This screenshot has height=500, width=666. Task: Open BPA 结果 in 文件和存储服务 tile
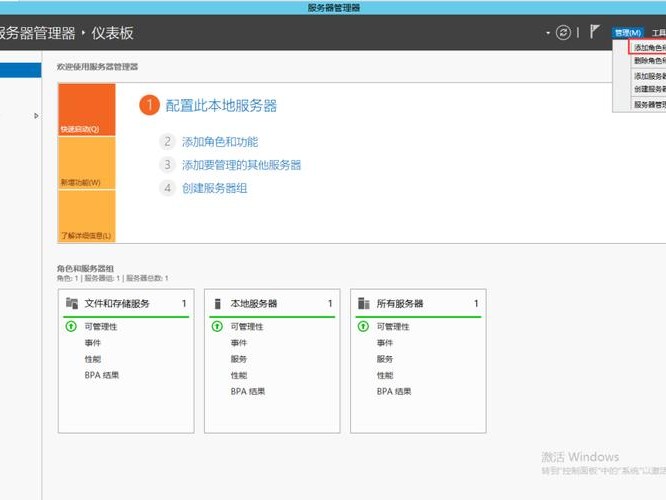pyautogui.click(x=102, y=375)
